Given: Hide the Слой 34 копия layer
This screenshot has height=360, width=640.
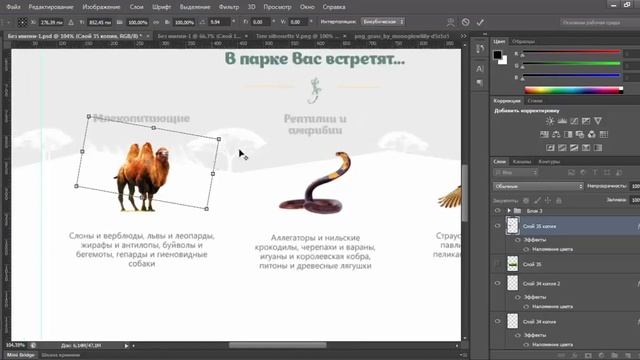Looking at the screenshot, I should (x=498, y=321).
